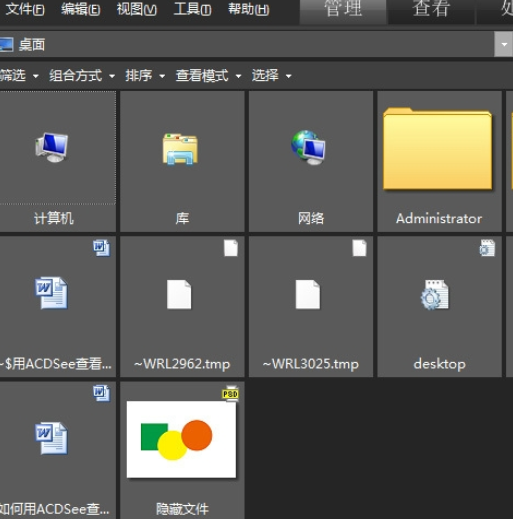This screenshot has width=513, height=519.
Task: Open the 排序 sort dropdown
Action: [145, 76]
